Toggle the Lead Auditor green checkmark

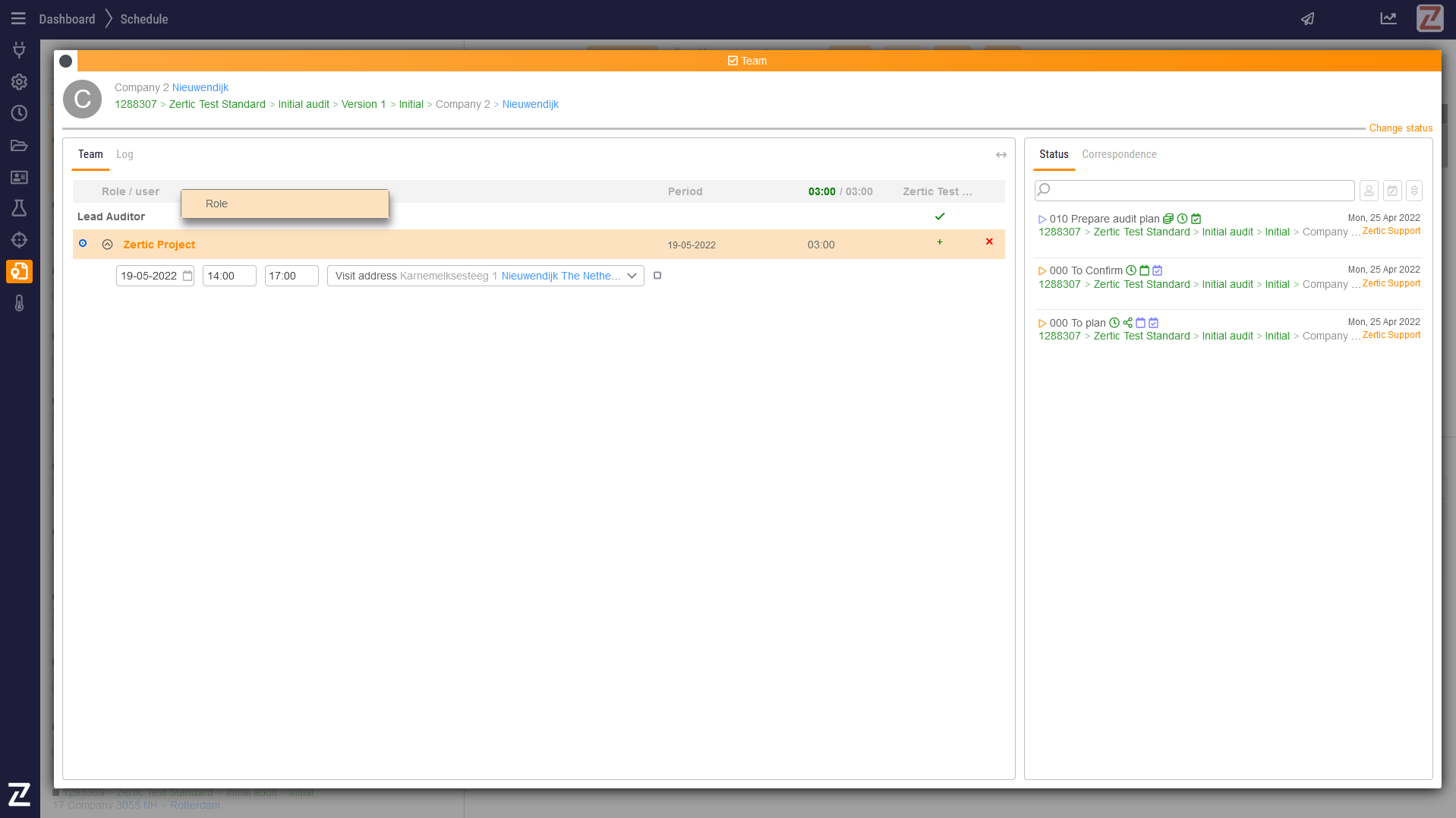click(940, 216)
